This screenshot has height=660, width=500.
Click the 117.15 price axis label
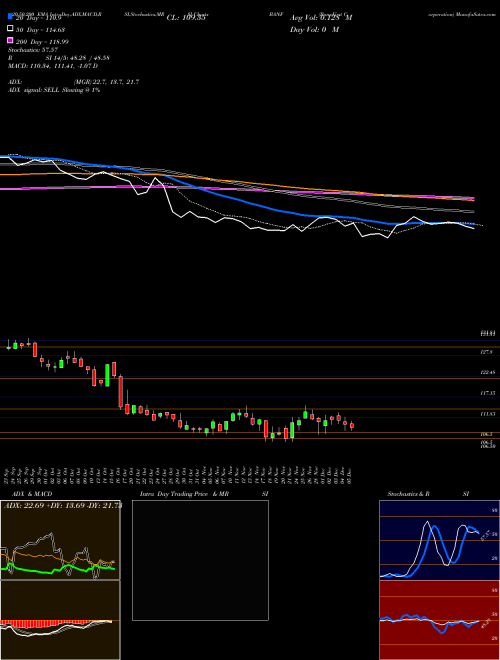point(488,393)
